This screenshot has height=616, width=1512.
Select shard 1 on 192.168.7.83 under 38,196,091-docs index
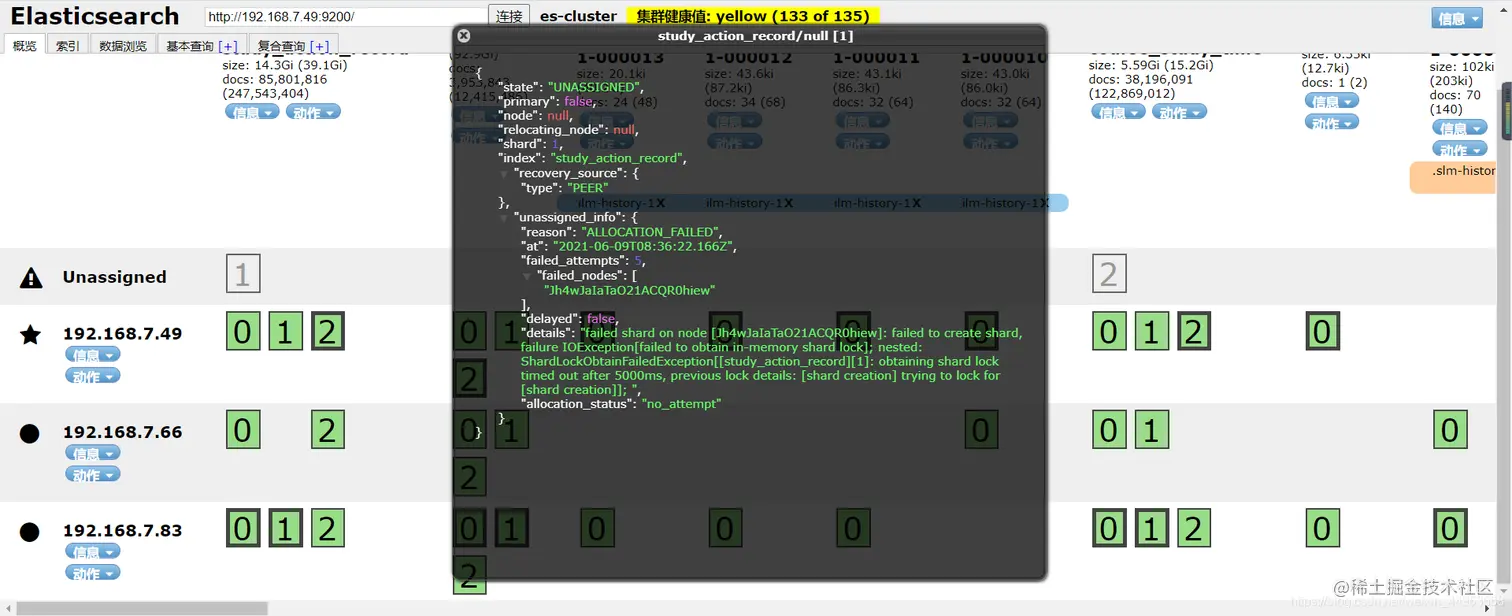(x=1151, y=528)
